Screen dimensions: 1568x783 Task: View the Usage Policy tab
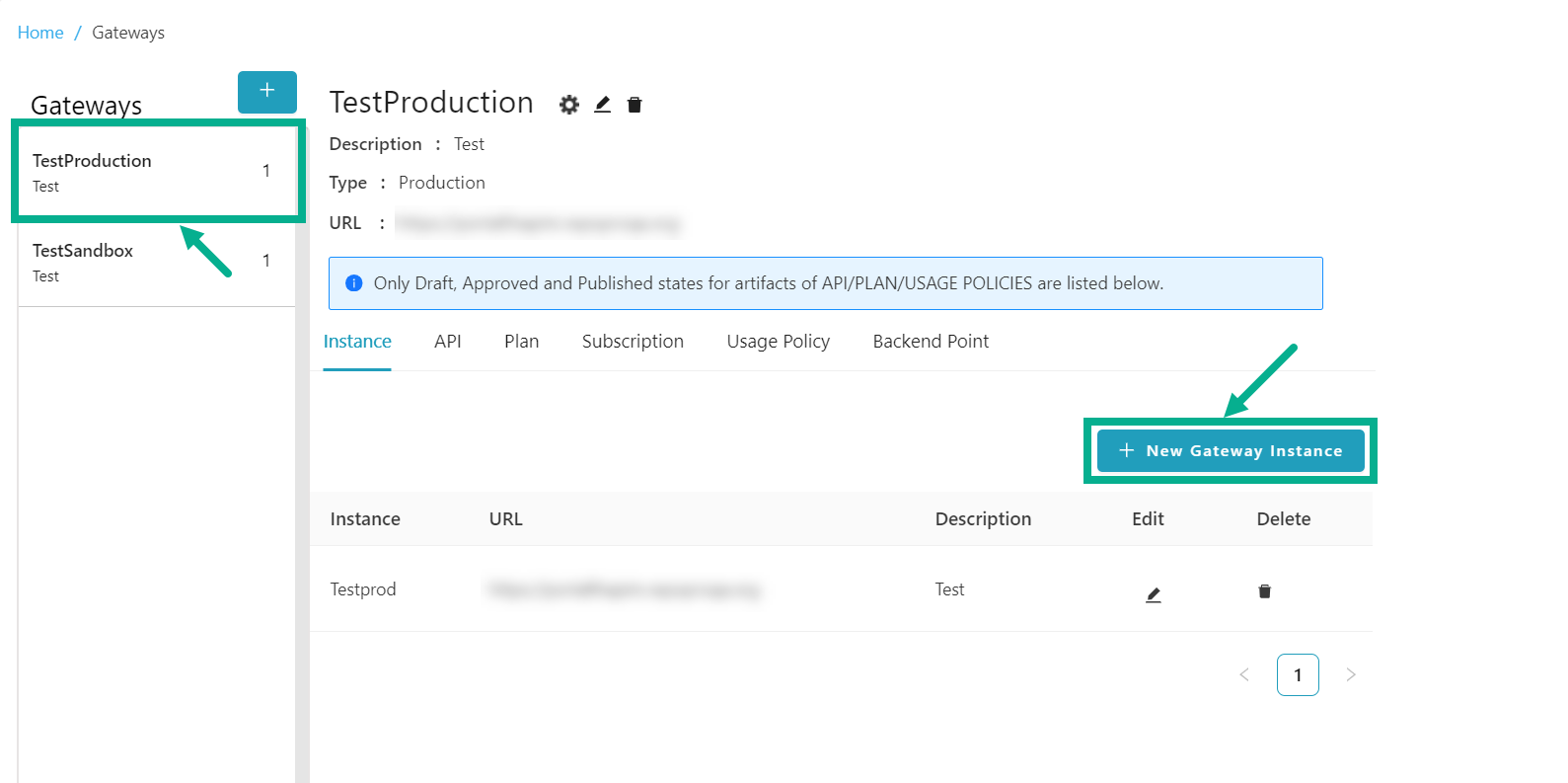(778, 342)
